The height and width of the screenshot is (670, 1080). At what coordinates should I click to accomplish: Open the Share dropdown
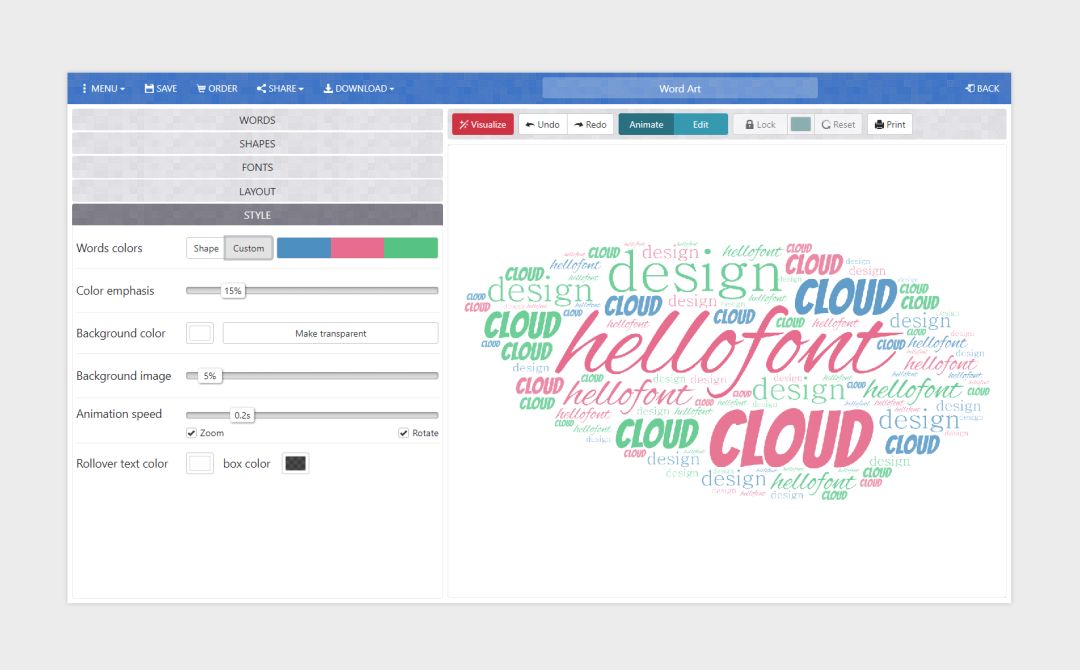point(280,89)
